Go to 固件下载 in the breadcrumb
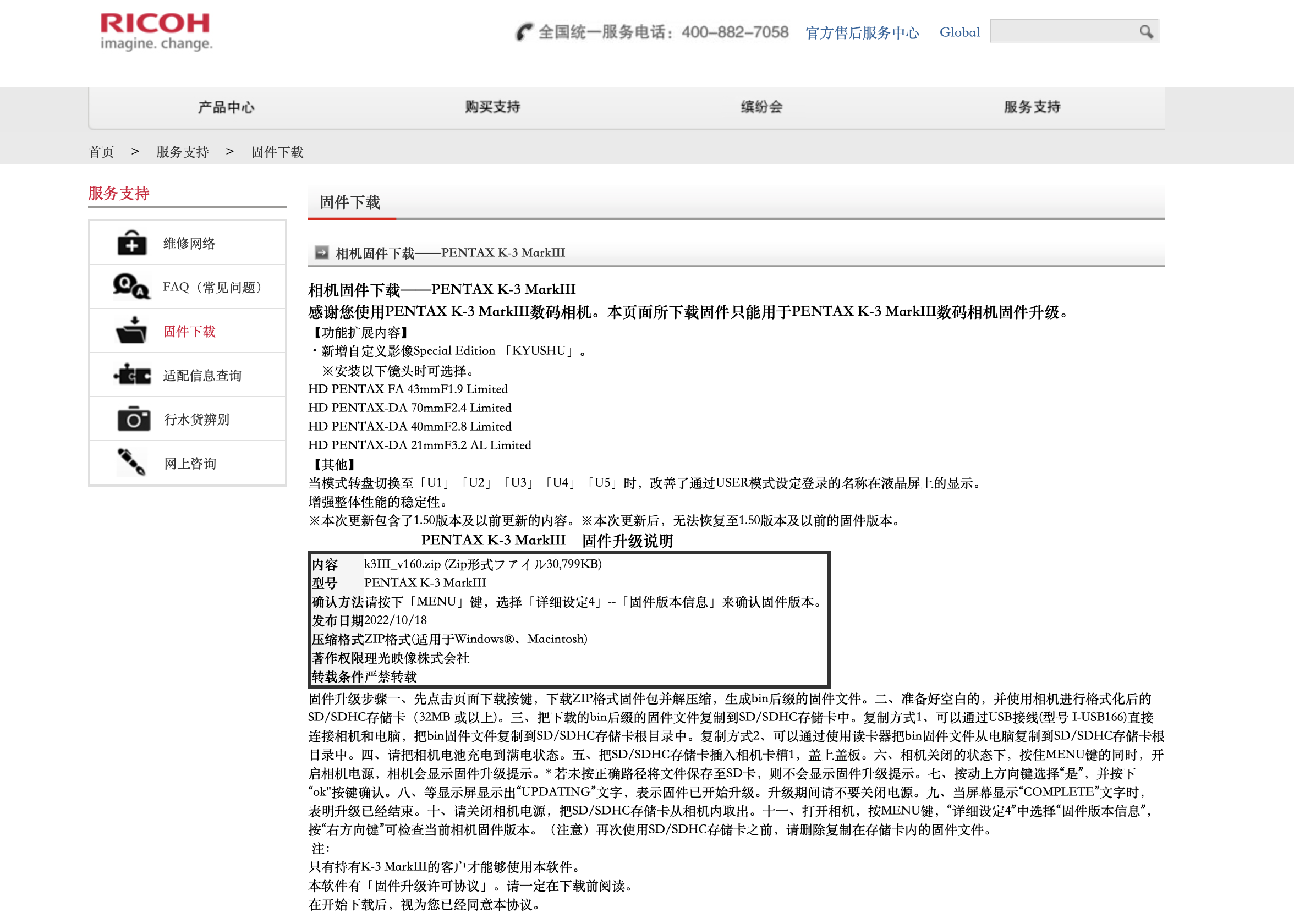 278,152
